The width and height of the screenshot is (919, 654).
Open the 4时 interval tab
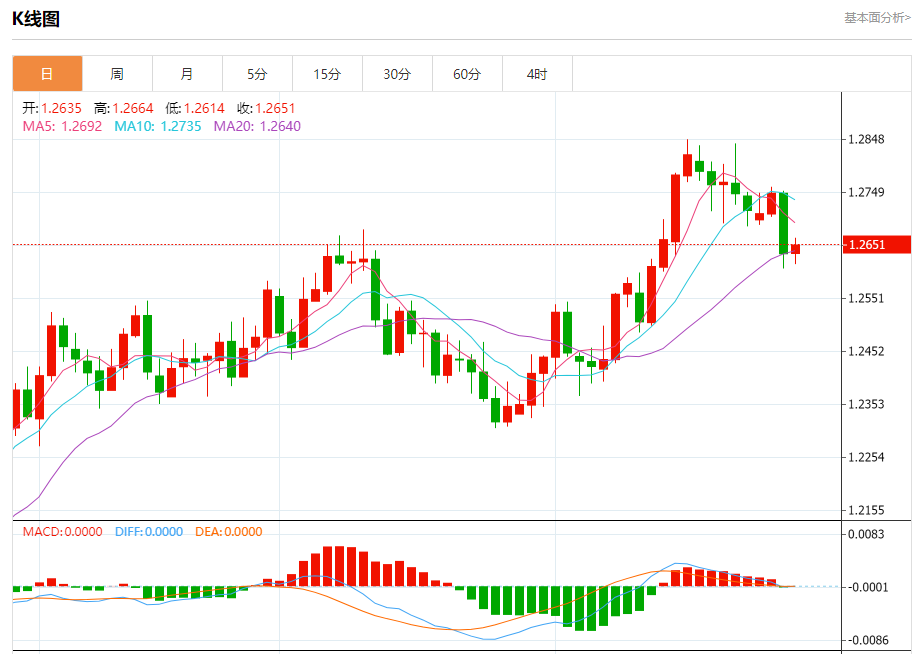coord(537,74)
